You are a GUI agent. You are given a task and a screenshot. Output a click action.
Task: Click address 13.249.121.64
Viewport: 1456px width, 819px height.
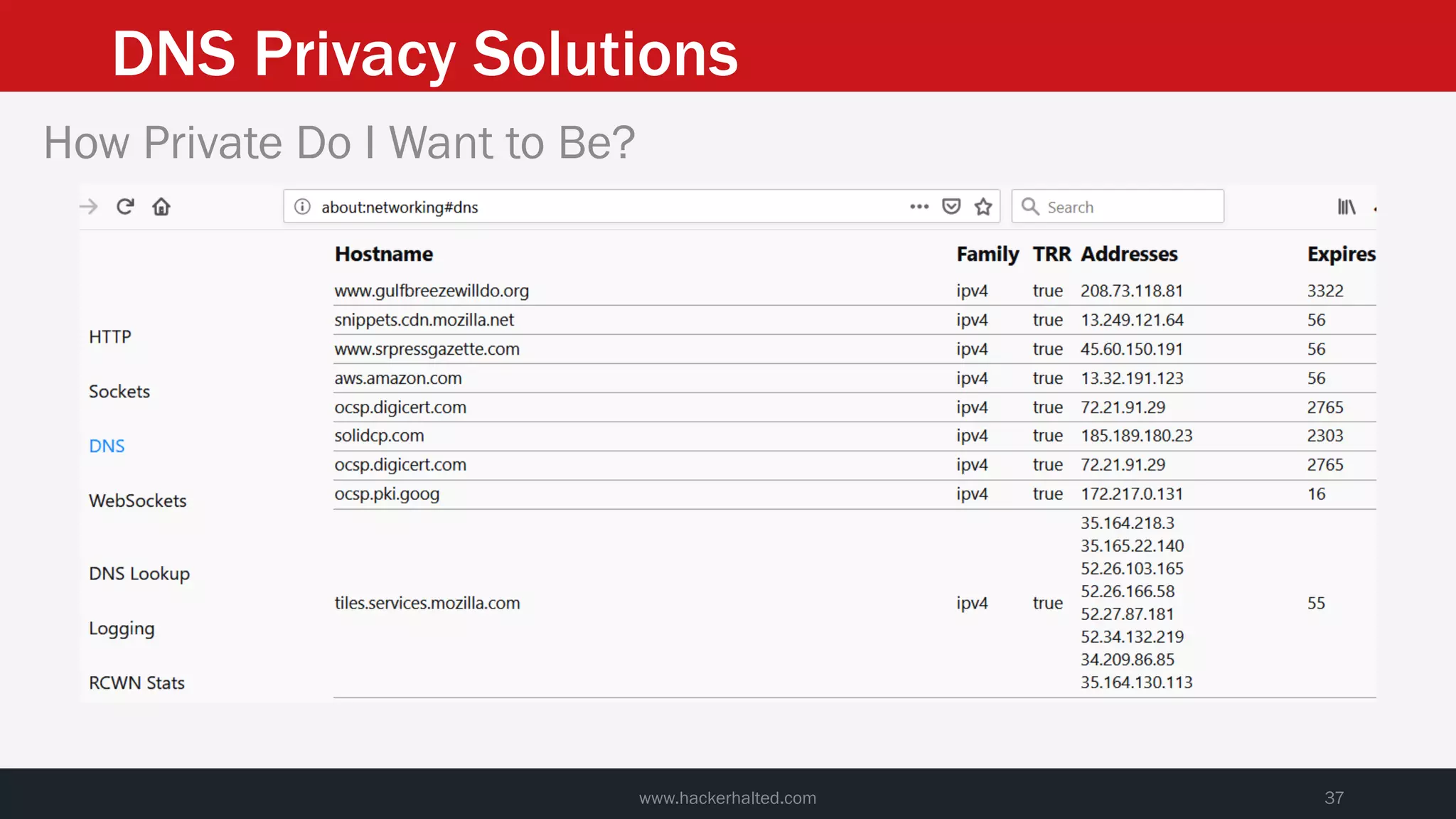1132,320
